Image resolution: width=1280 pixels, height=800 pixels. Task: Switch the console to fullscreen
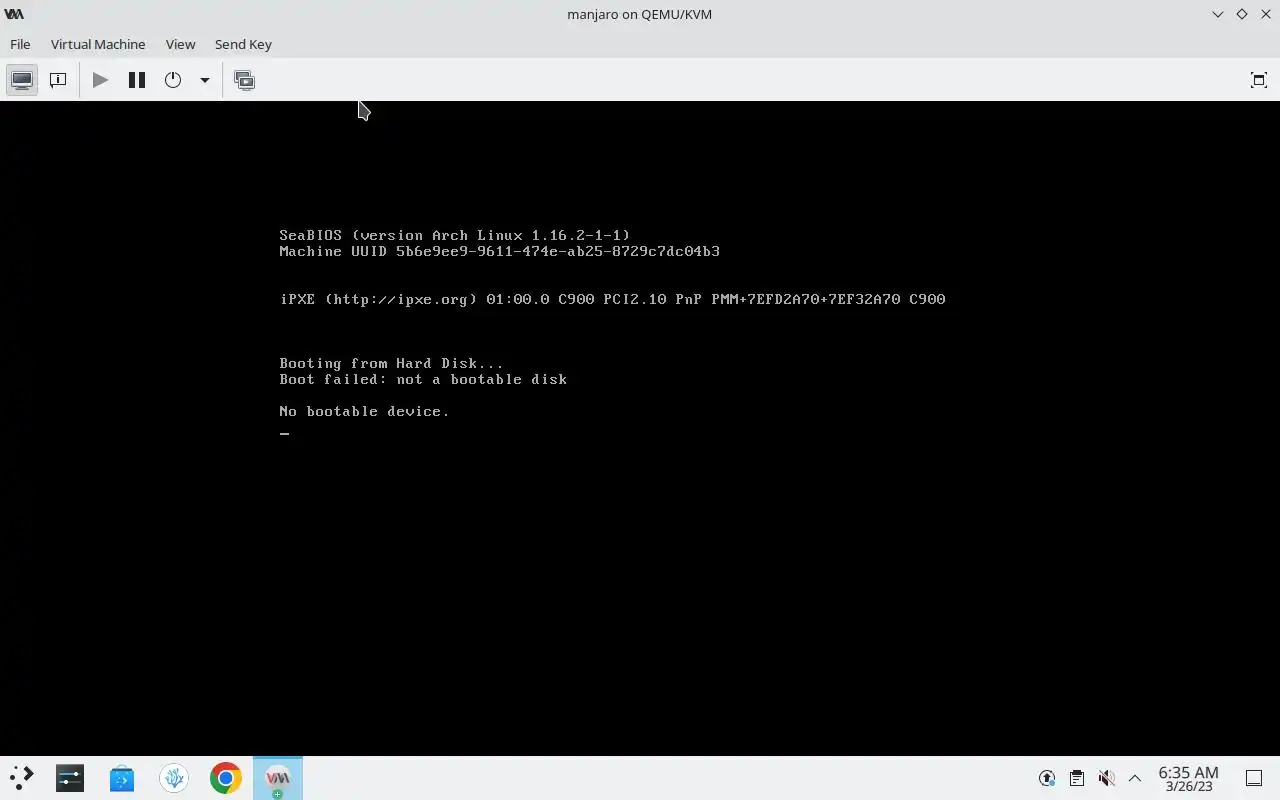tap(1259, 80)
